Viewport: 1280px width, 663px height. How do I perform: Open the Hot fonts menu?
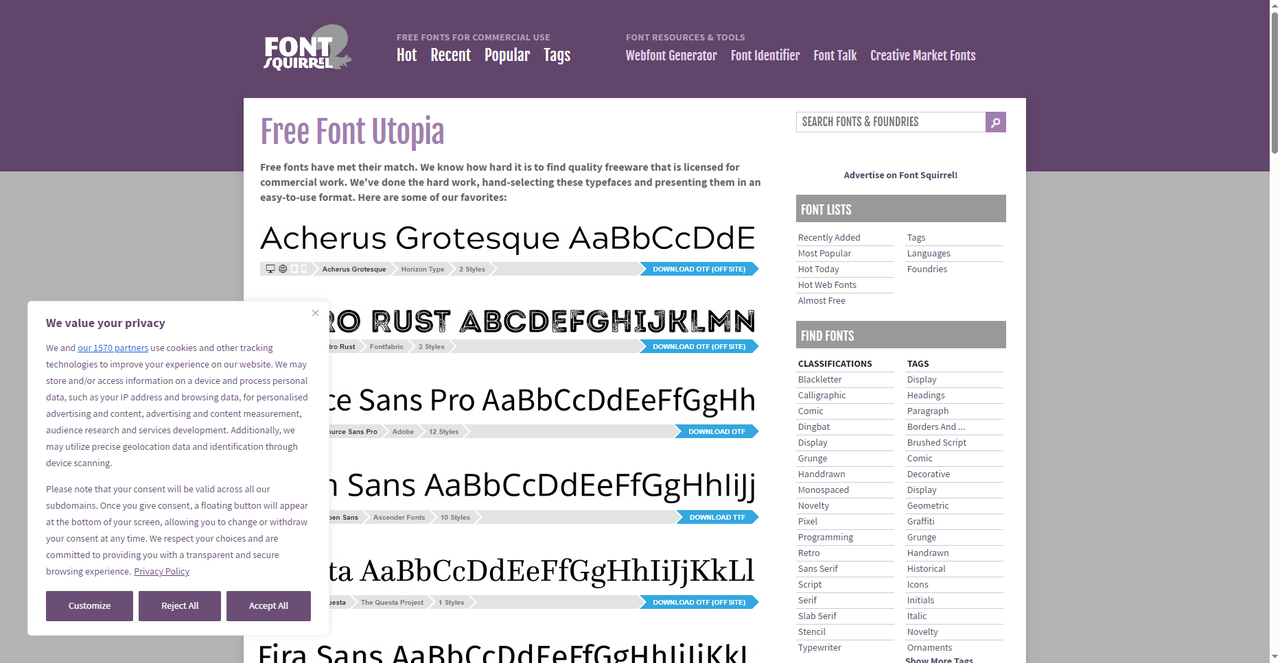pos(406,55)
